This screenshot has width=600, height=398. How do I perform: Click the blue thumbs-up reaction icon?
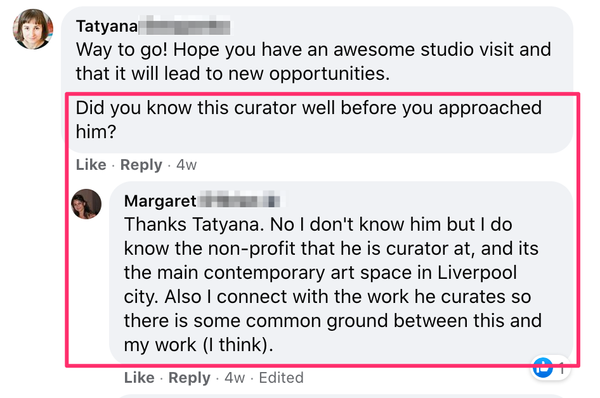(x=543, y=368)
